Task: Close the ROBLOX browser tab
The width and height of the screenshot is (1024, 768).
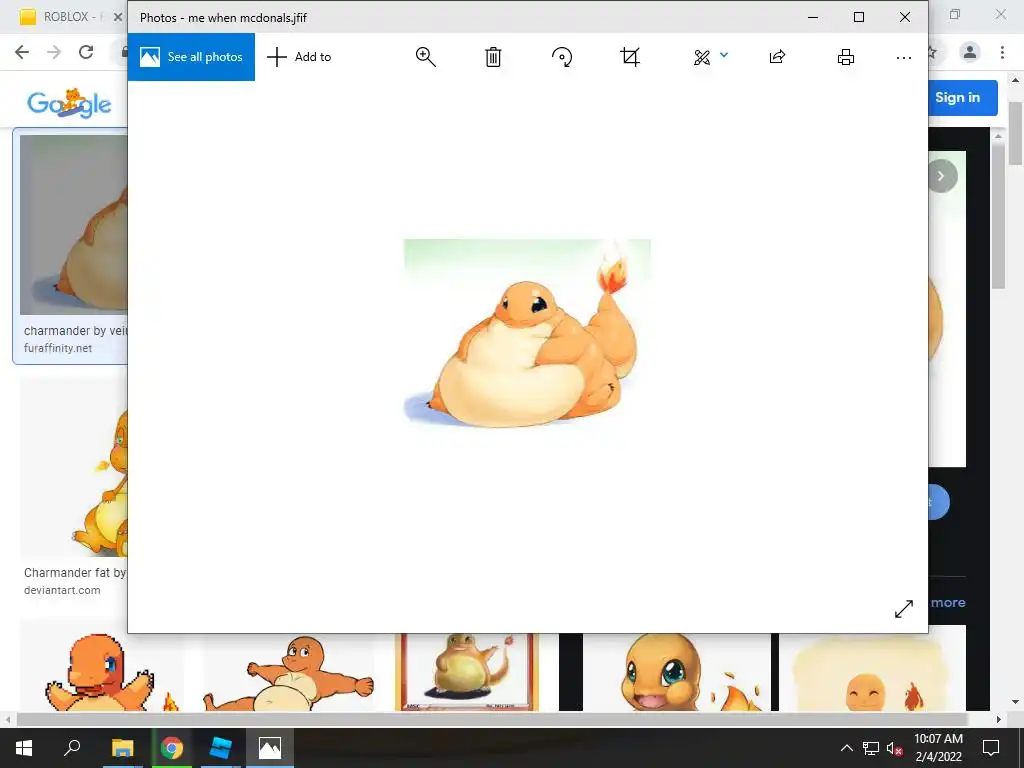Action: [x=118, y=17]
